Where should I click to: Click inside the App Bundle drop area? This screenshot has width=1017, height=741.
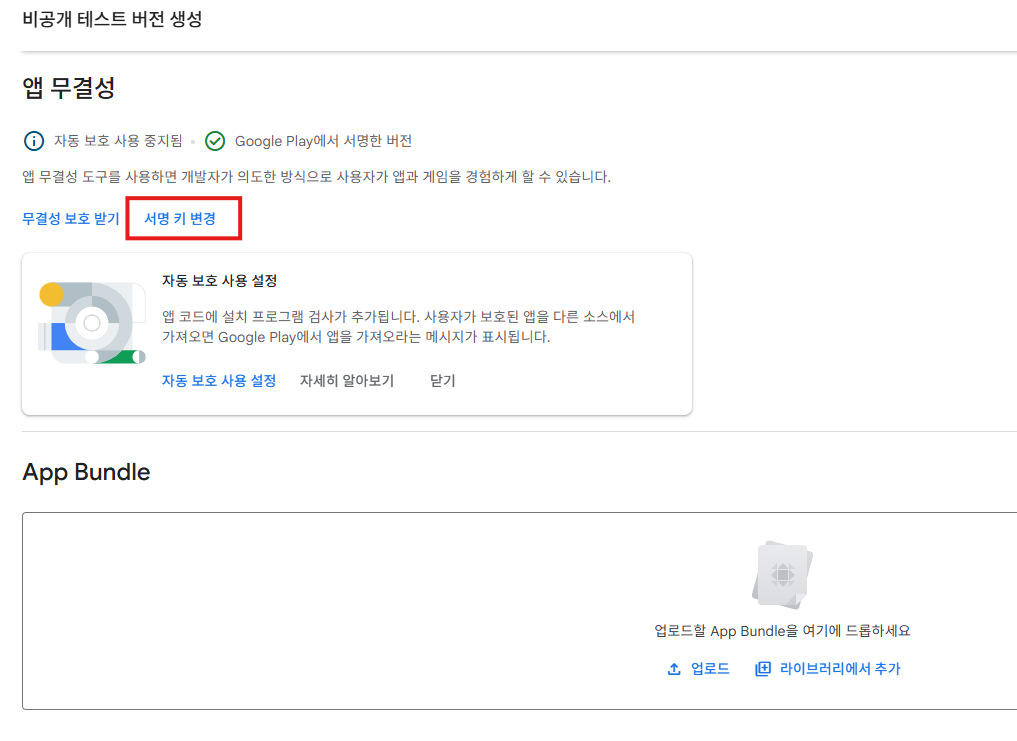tap(350, 610)
